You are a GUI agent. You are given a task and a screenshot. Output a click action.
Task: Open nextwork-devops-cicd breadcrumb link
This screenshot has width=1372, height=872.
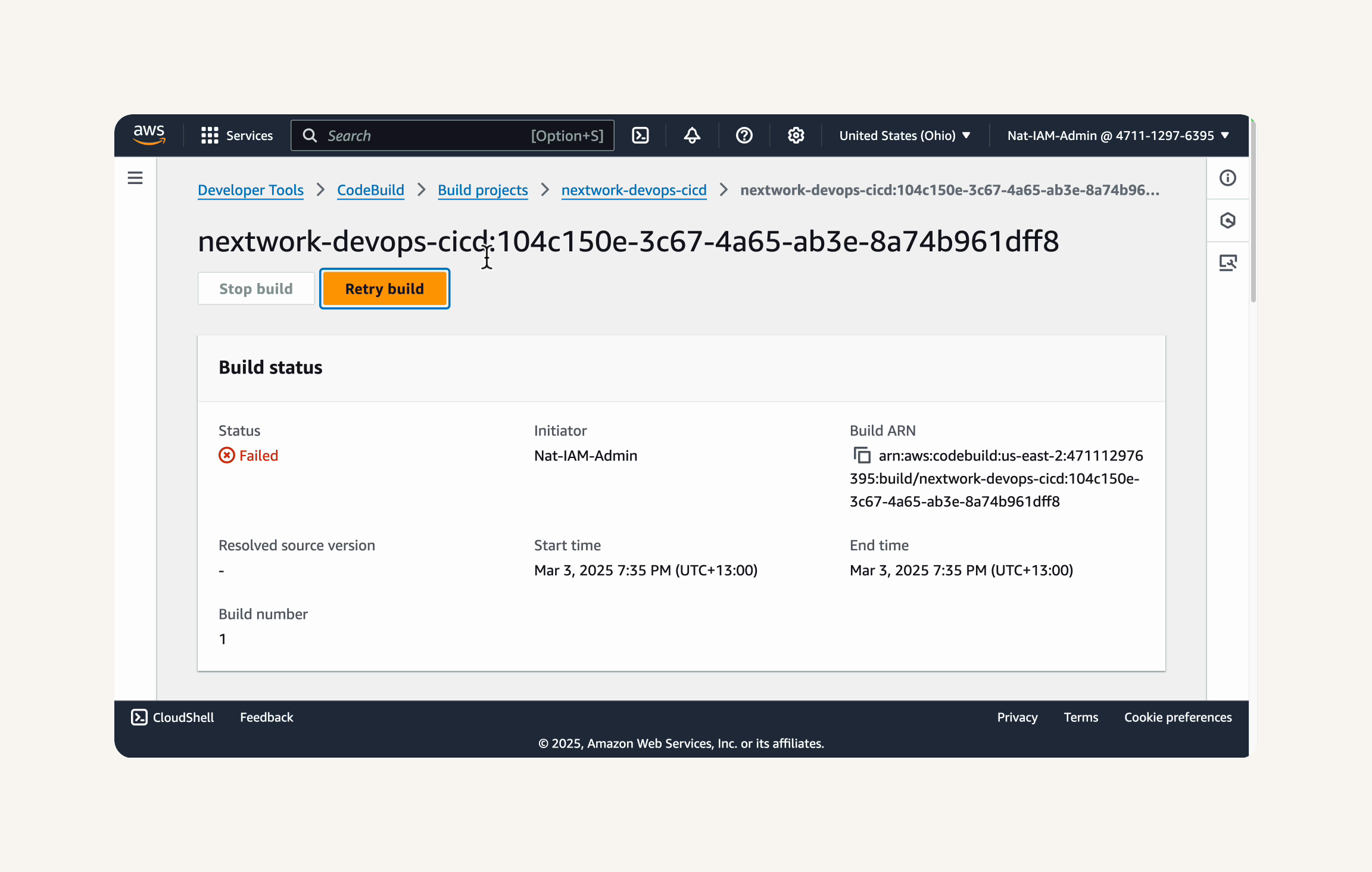click(634, 190)
